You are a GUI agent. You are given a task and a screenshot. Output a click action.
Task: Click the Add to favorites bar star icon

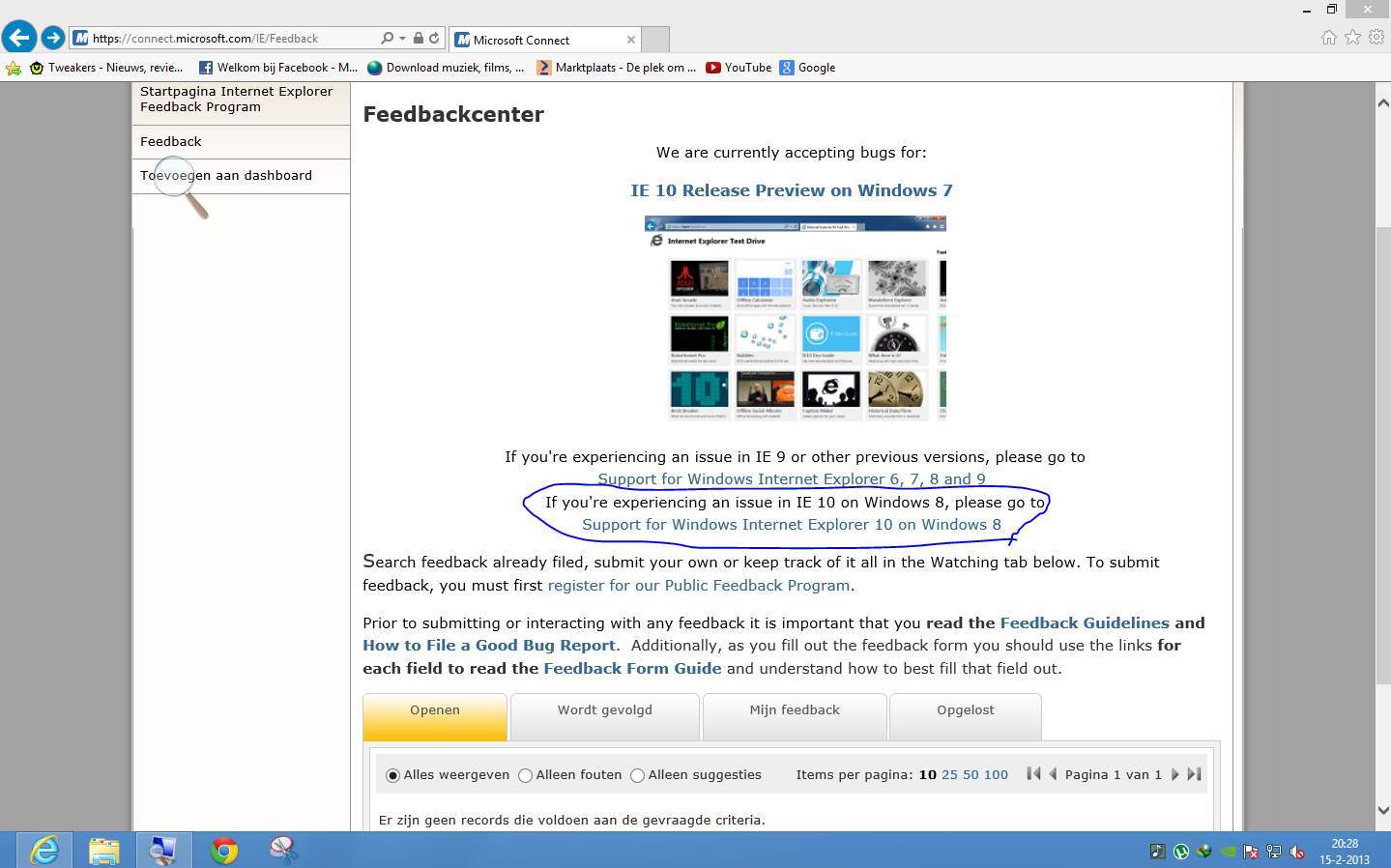point(14,68)
